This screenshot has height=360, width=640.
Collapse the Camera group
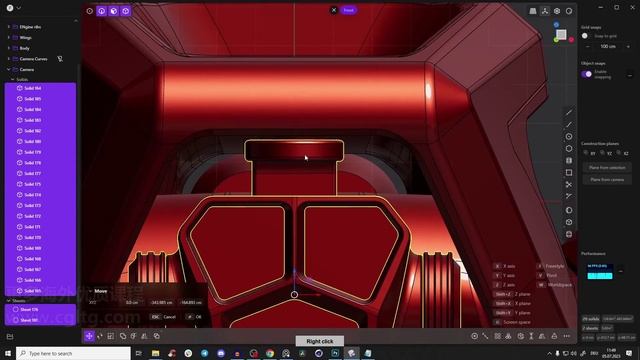tap(9, 69)
